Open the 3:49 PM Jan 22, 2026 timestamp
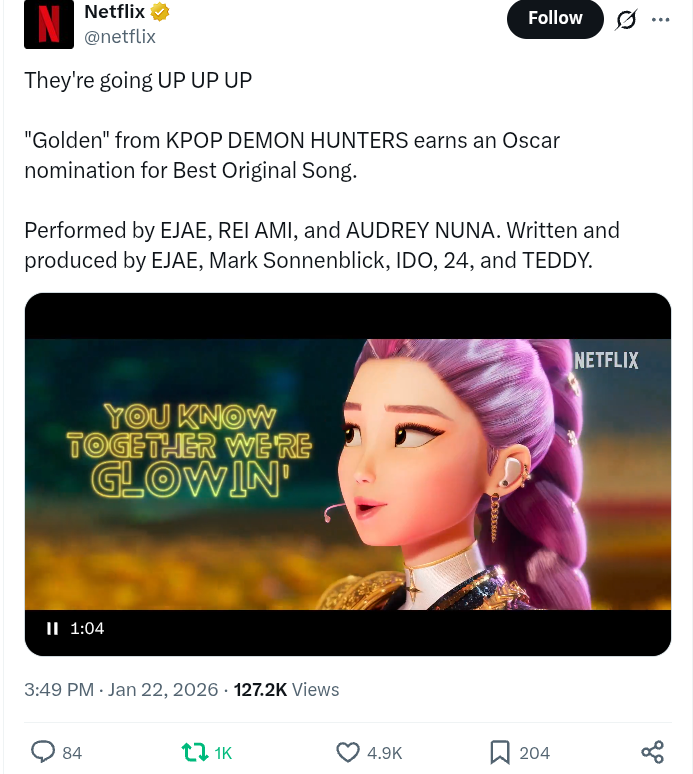Screen dimensions: 693x774 pyautogui.click(x=119, y=690)
